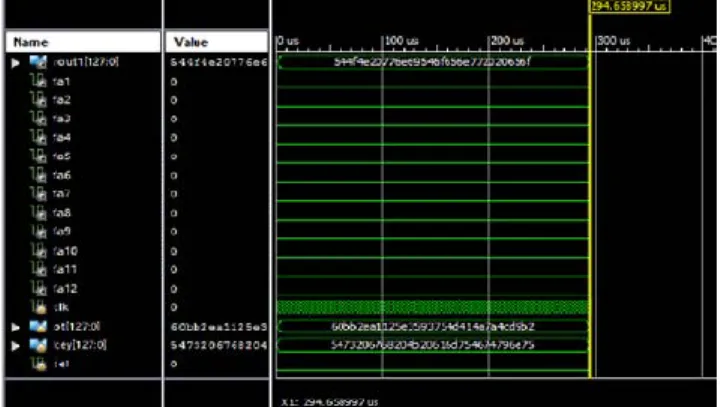This screenshot has width=721, height=407.
Task: Select the ra8 signal name
Action: coord(62,213)
